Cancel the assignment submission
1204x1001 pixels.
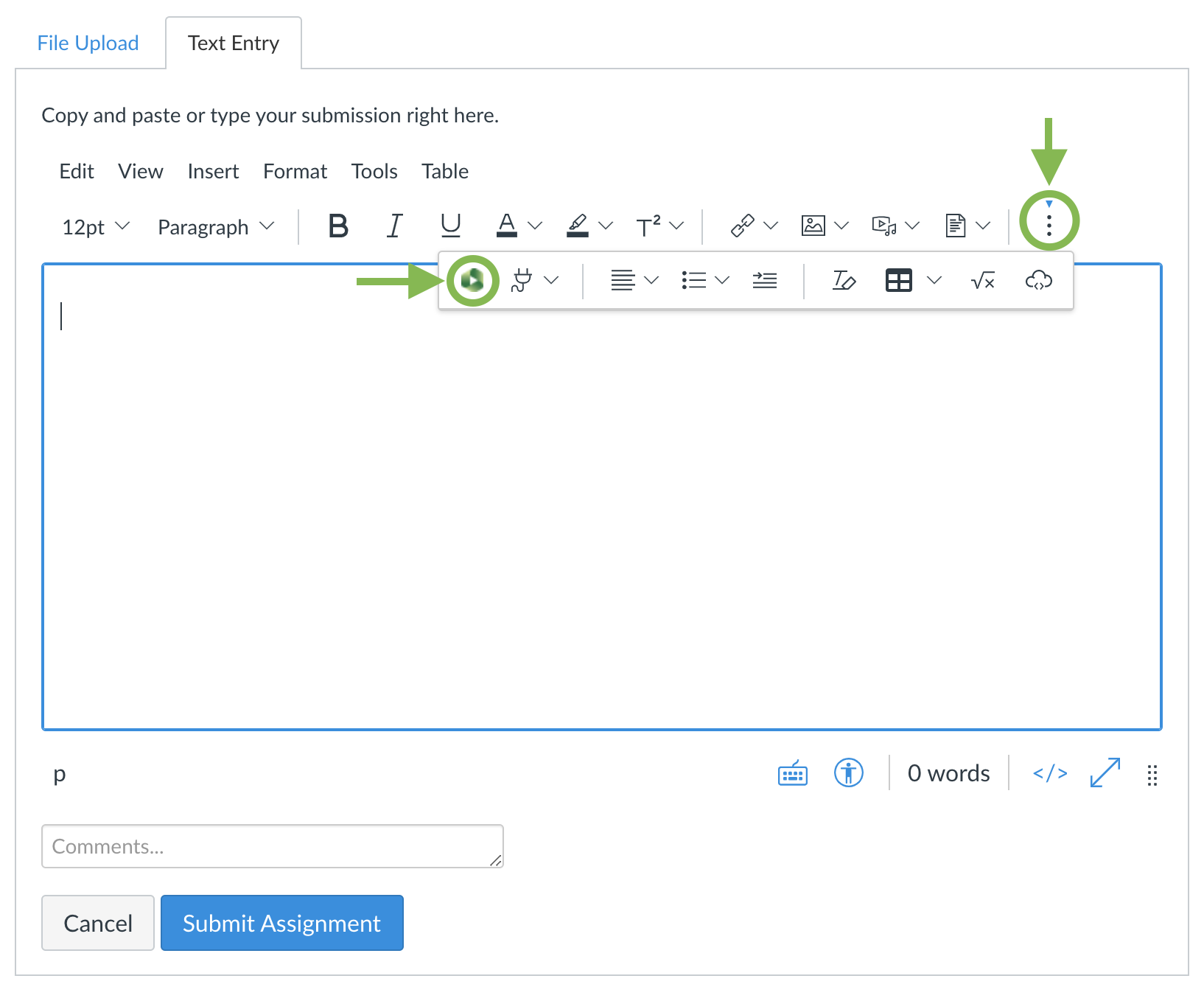[x=97, y=923]
